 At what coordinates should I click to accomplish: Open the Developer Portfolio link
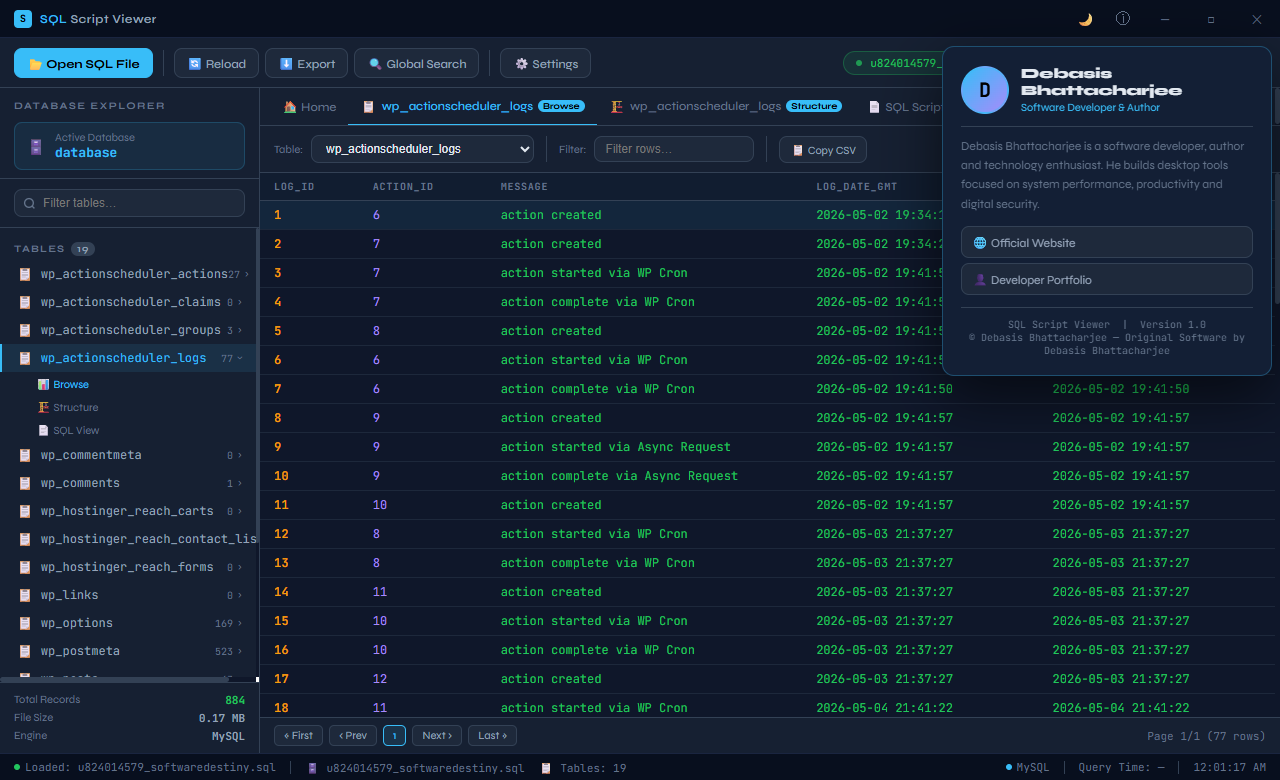click(x=1106, y=280)
